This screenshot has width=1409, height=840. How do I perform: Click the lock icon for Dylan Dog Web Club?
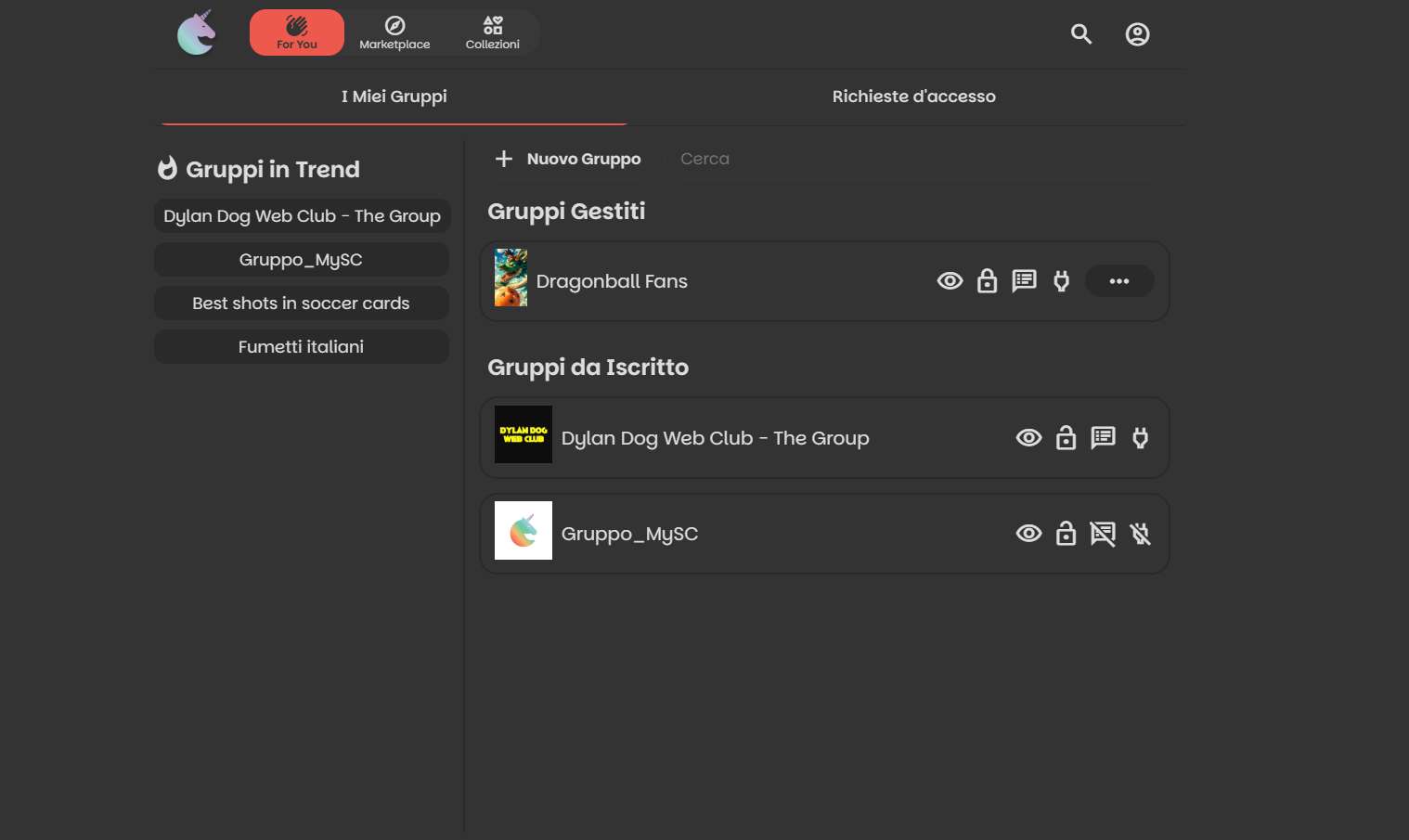(x=1066, y=438)
